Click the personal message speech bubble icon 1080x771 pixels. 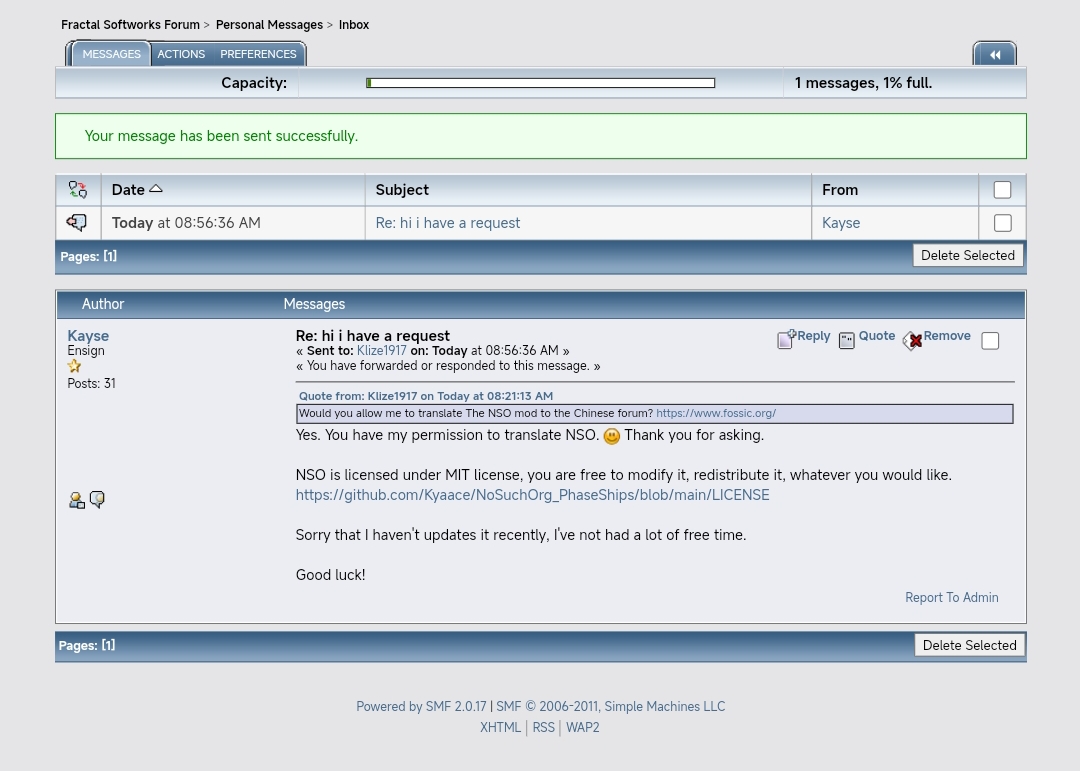pos(97,500)
